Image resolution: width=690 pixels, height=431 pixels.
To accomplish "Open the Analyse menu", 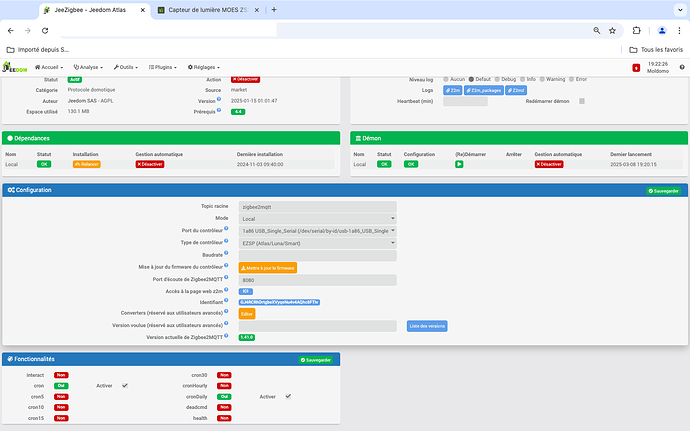I will (x=88, y=67).
